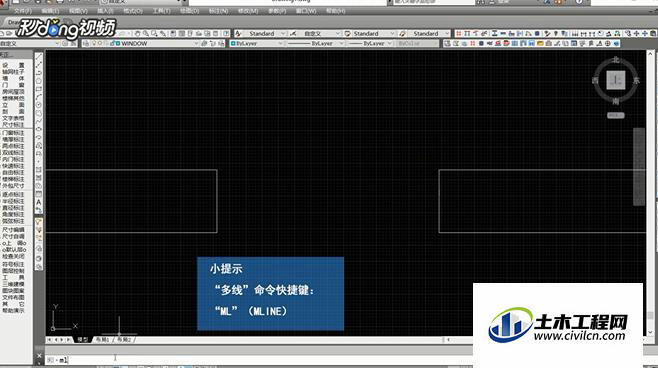
Task: Expand 房间屋顶 in Tangent panel
Action: pyautogui.click(x=13, y=91)
